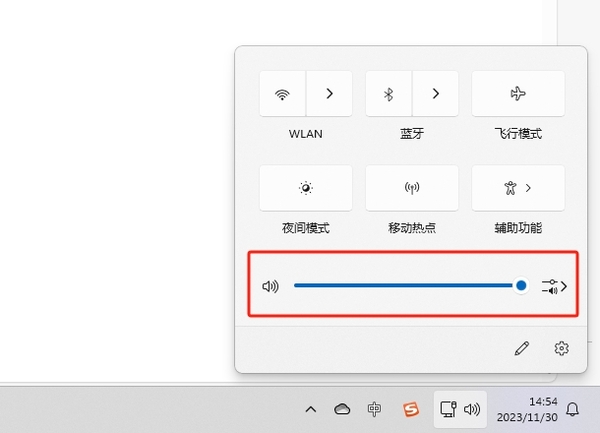Open notifications via bell icon

click(573, 409)
